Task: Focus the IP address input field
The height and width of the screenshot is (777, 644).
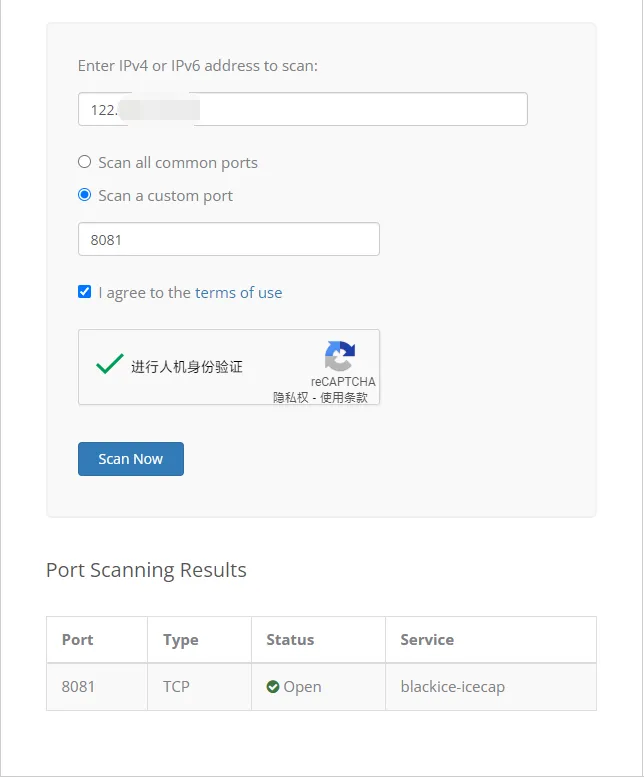Action: tap(302, 109)
